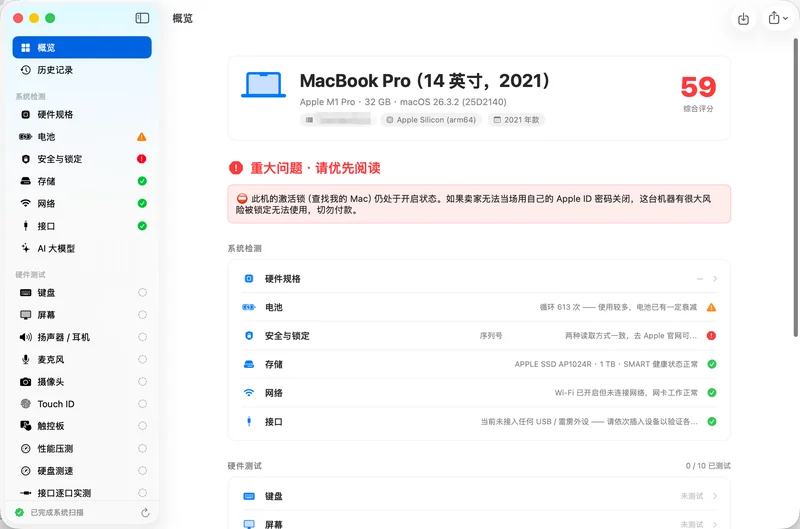Open the download/import toolbar button
The width and height of the screenshot is (800, 529).
click(x=743, y=19)
